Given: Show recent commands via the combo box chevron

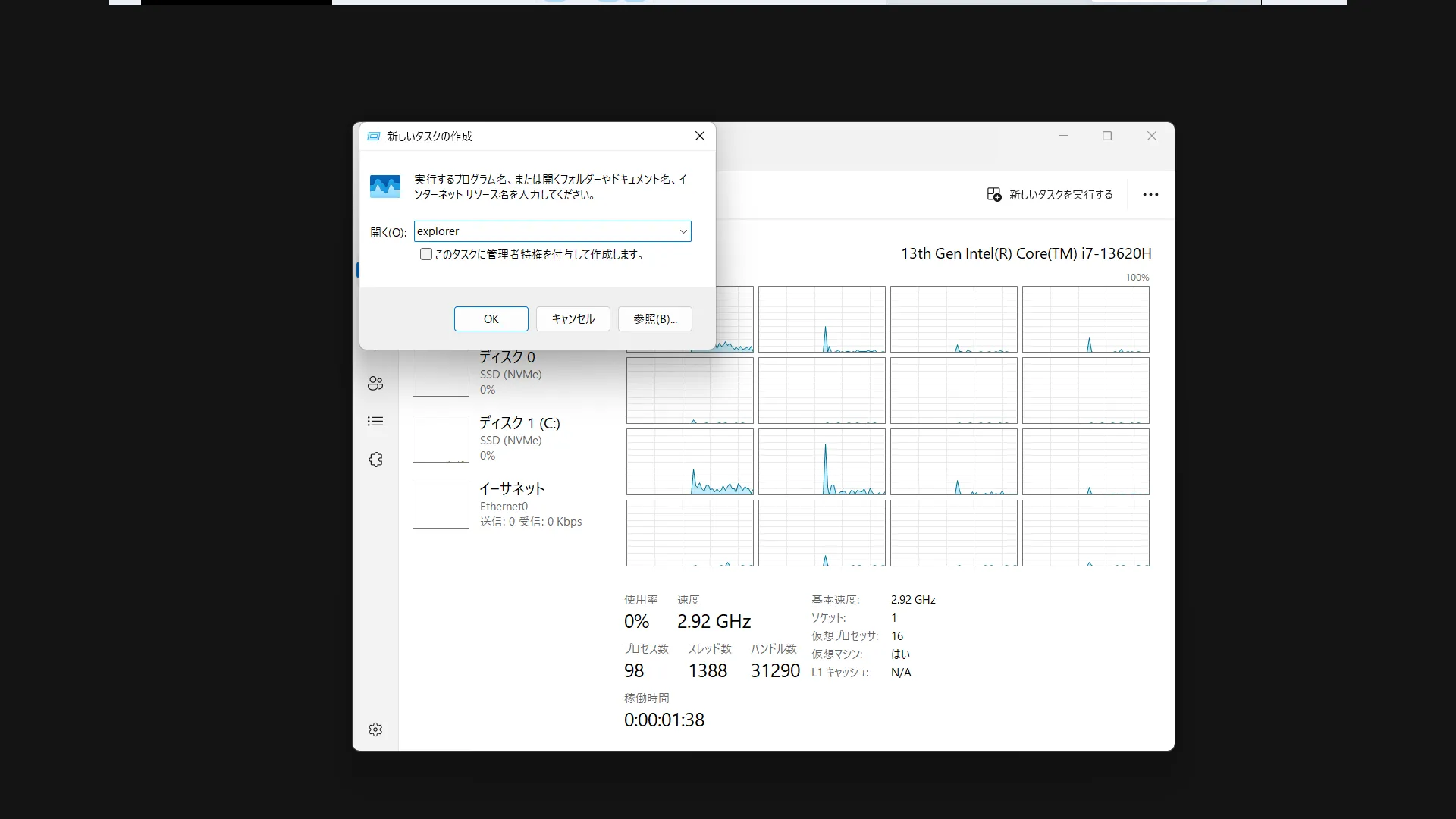Looking at the screenshot, I should point(682,231).
